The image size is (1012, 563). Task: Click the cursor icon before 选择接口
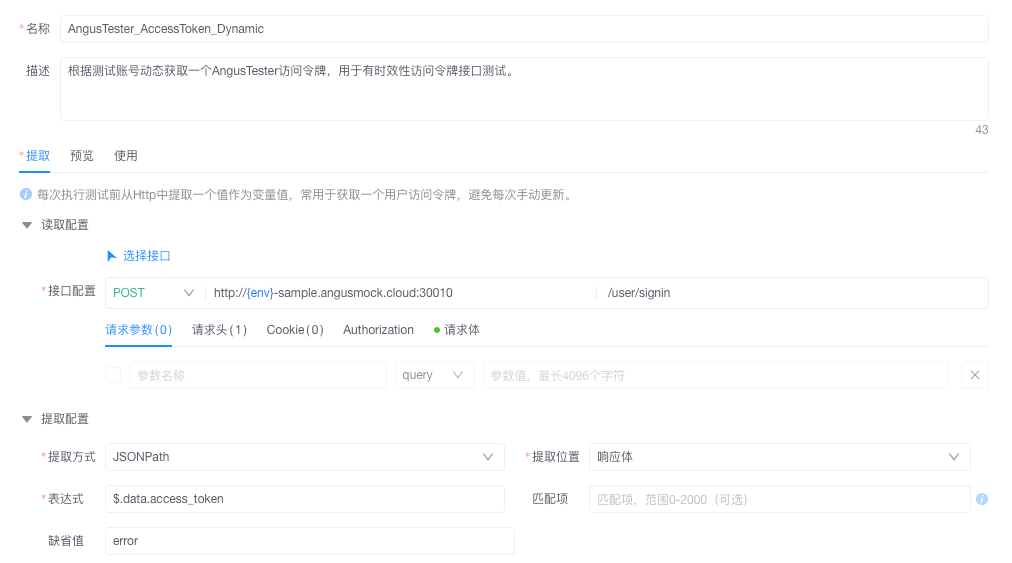[x=112, y=256]
